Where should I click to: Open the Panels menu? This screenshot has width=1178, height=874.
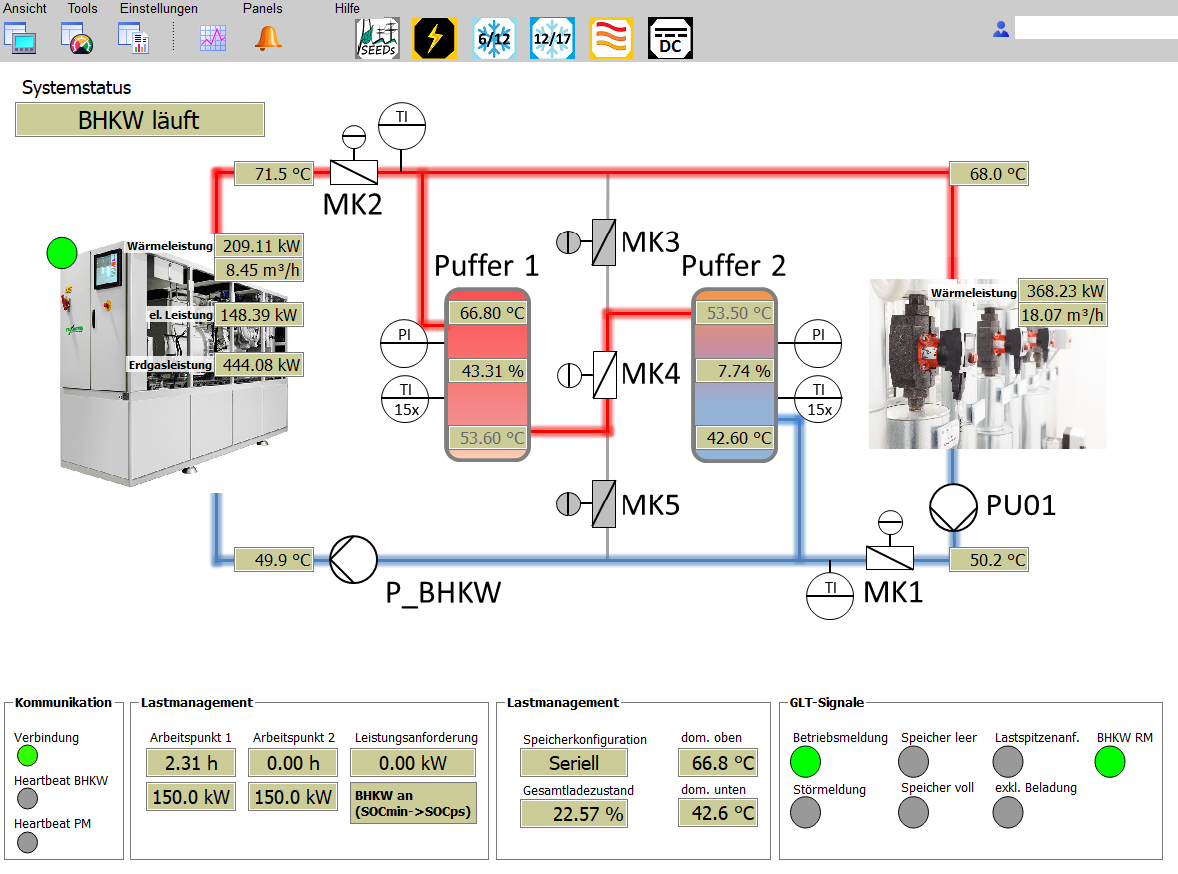[262, 8]
